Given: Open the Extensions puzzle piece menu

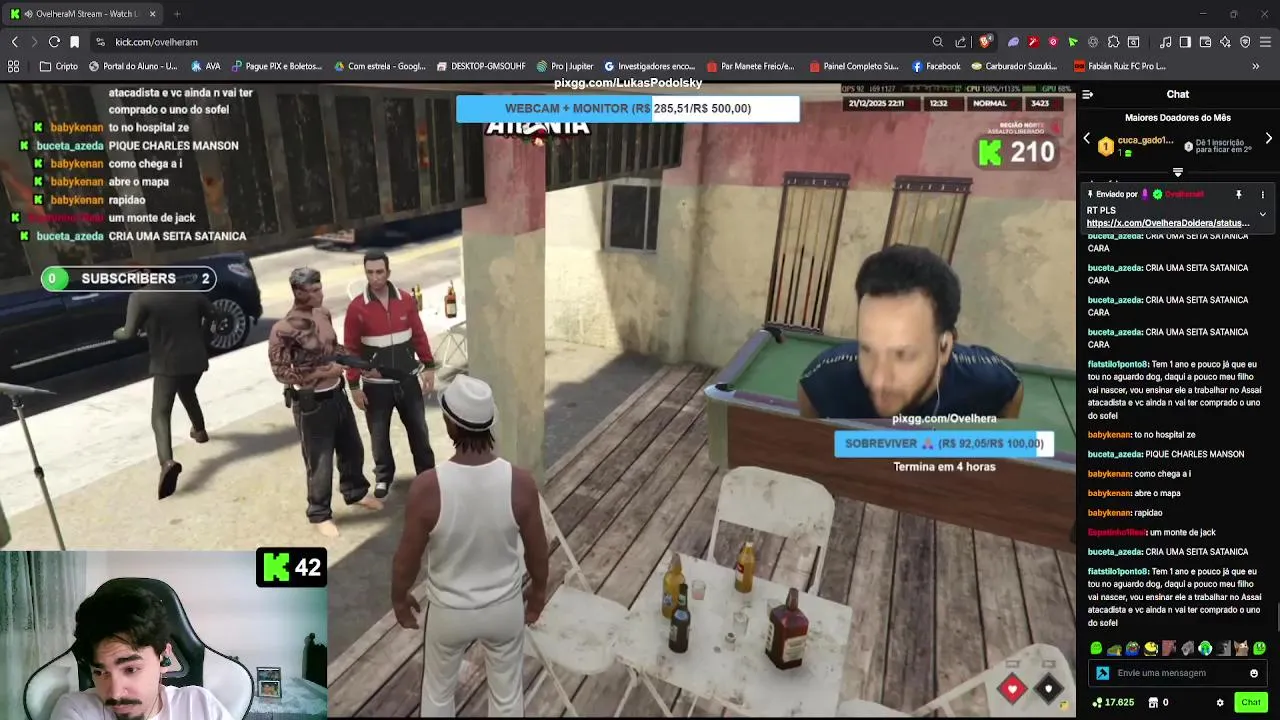Looking at the screenshot, I should [1113, 42].
